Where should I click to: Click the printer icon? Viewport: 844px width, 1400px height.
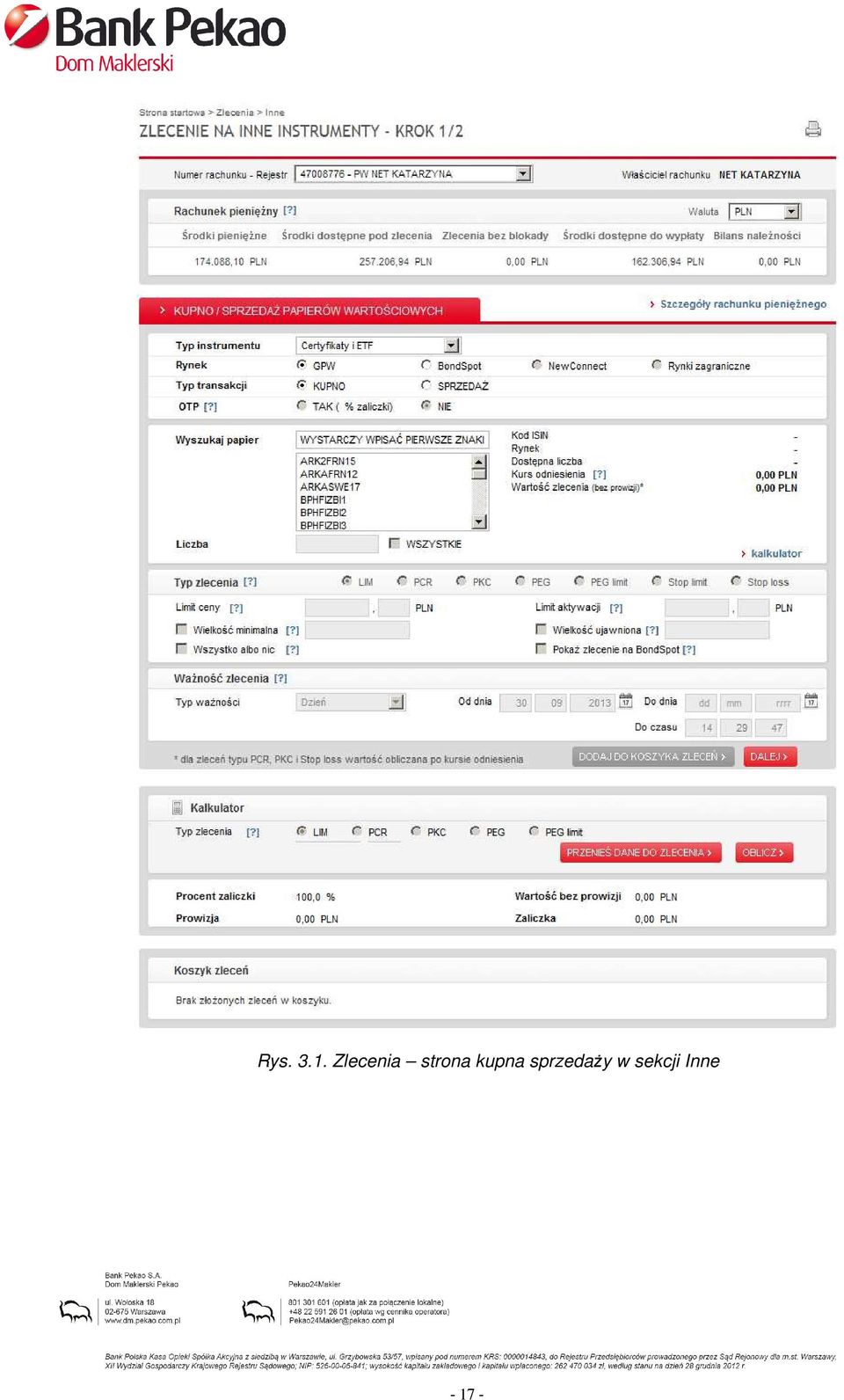coord(813,129)
